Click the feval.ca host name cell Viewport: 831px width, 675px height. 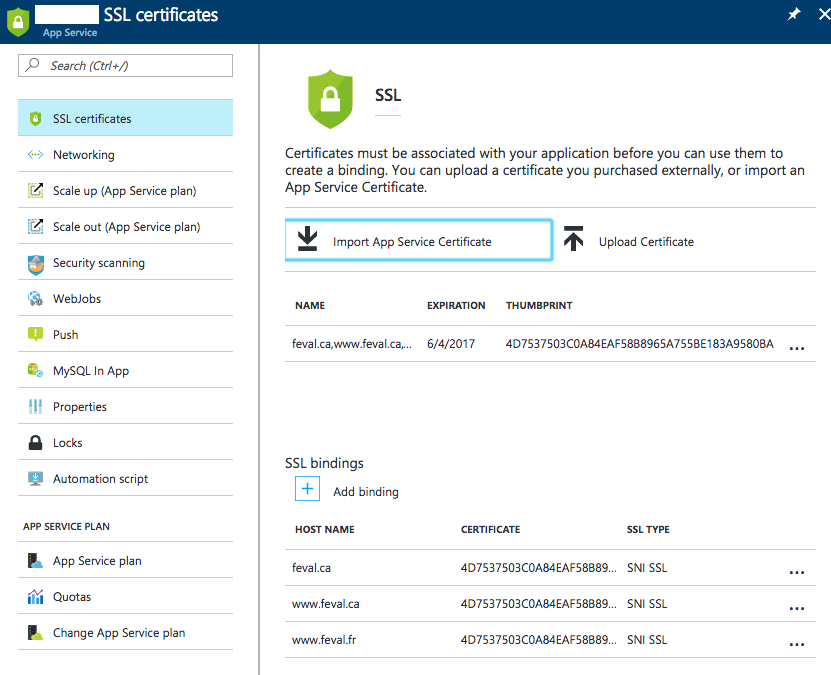(311, 567)
